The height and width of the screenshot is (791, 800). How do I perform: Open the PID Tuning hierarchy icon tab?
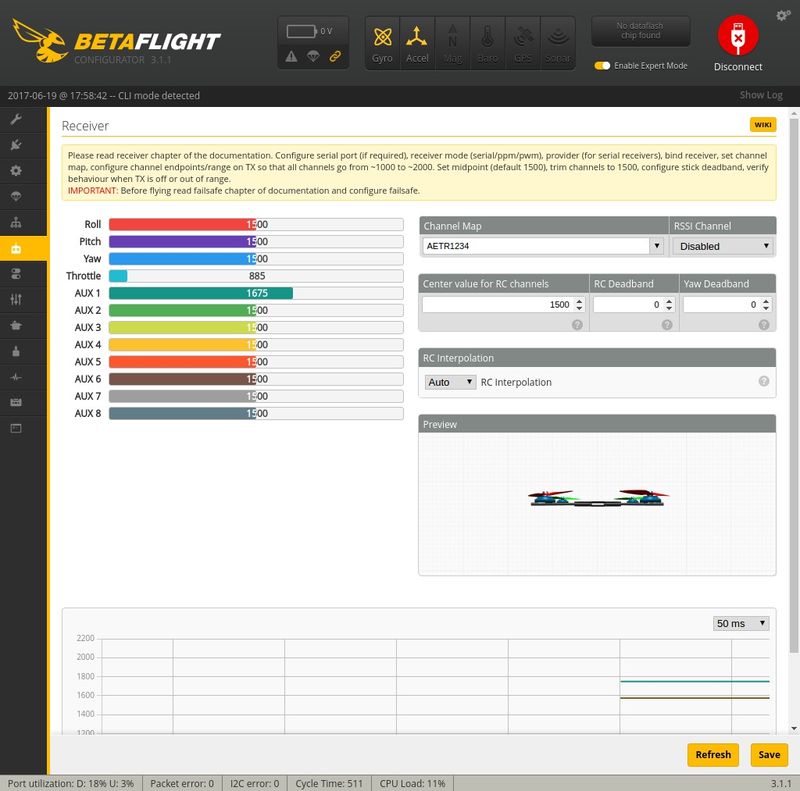coord(16,223)
